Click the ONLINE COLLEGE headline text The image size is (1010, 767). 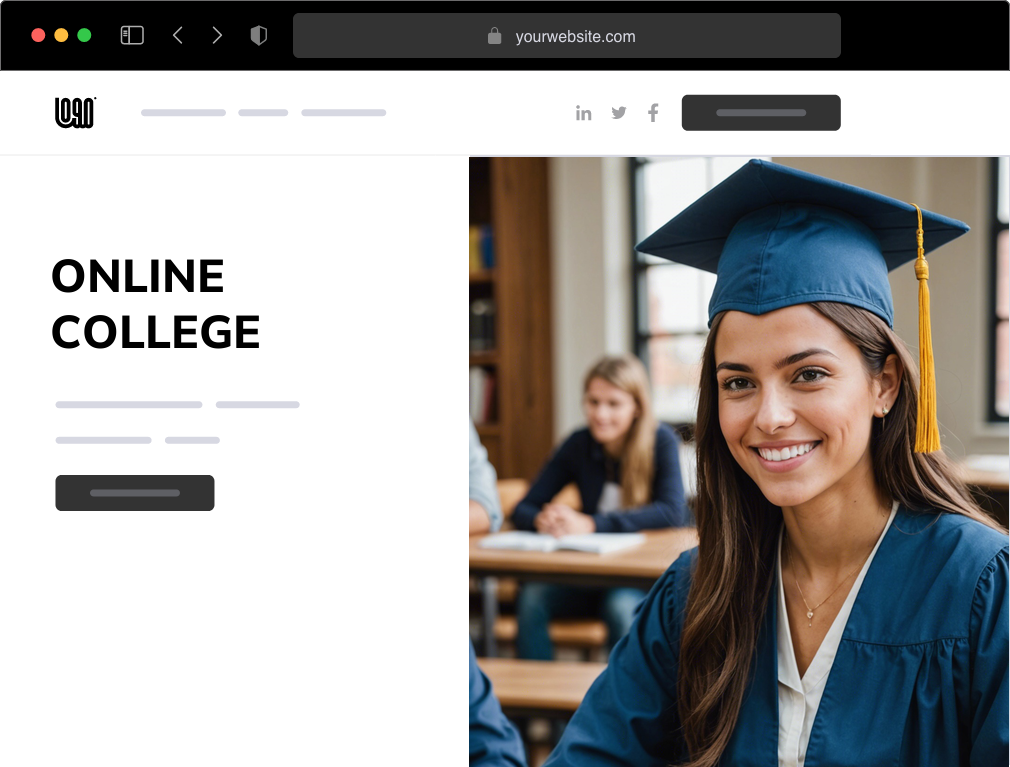pos(155,304)
